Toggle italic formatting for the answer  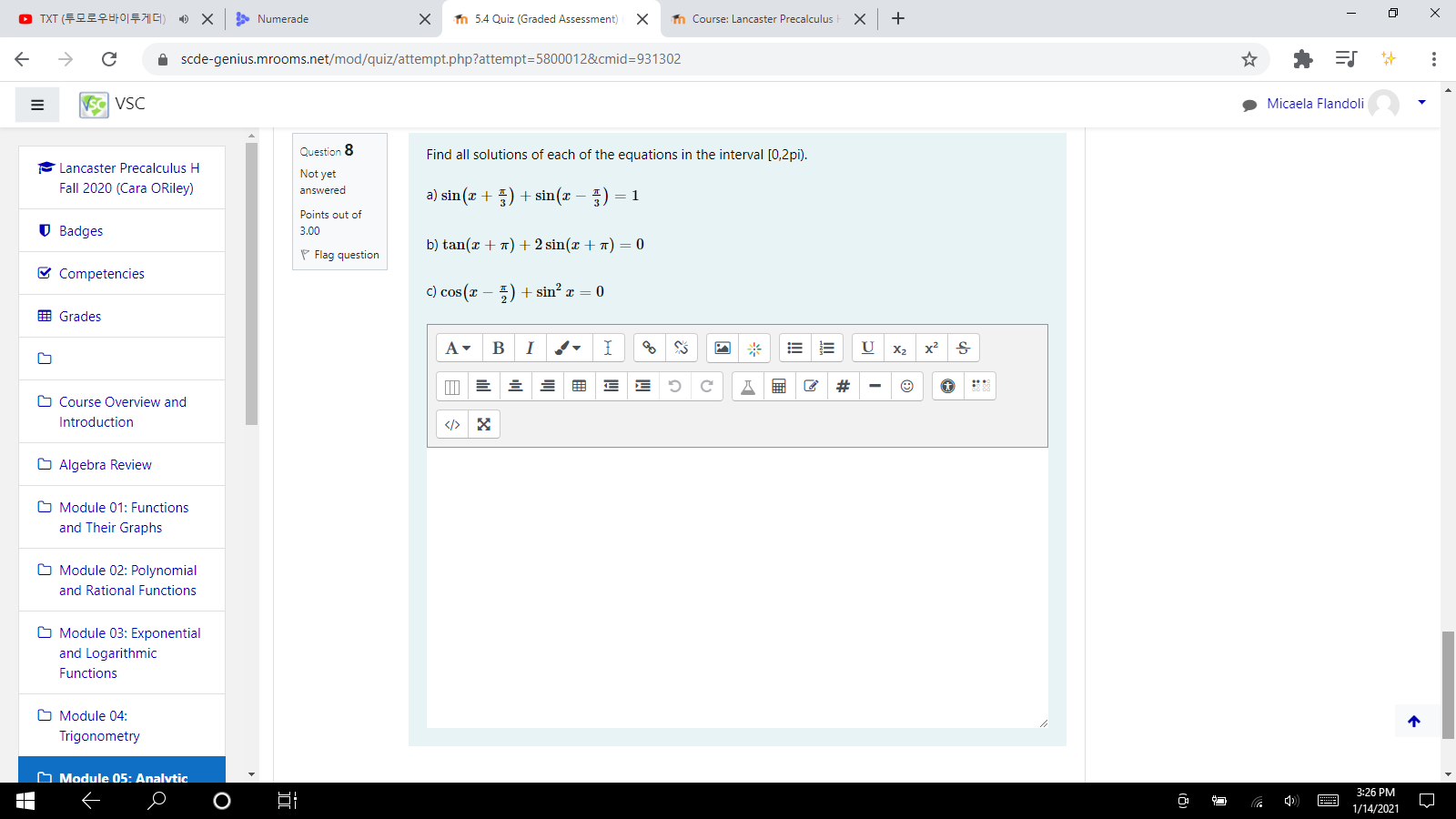530,348
